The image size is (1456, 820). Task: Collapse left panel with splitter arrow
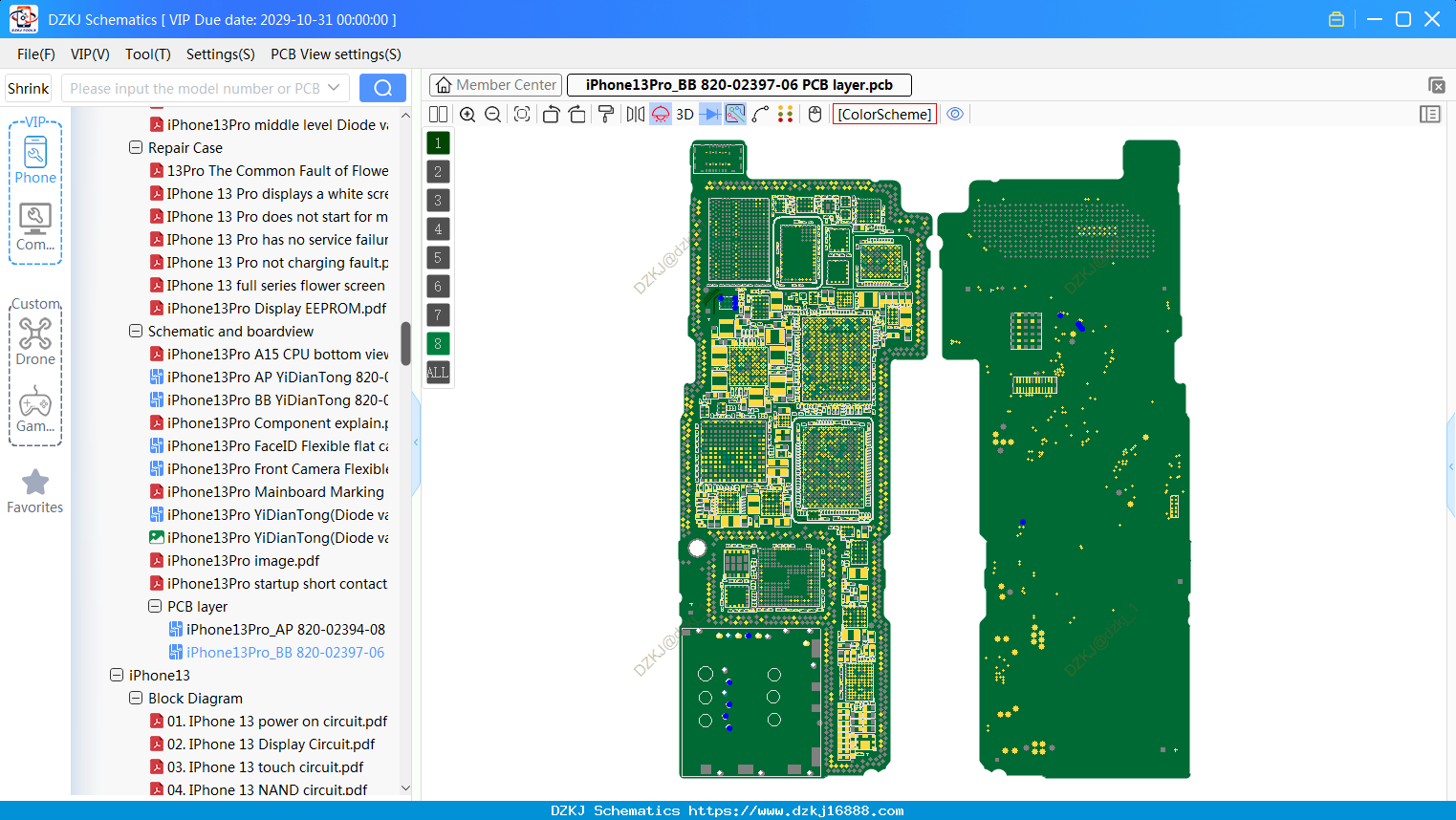416,442
